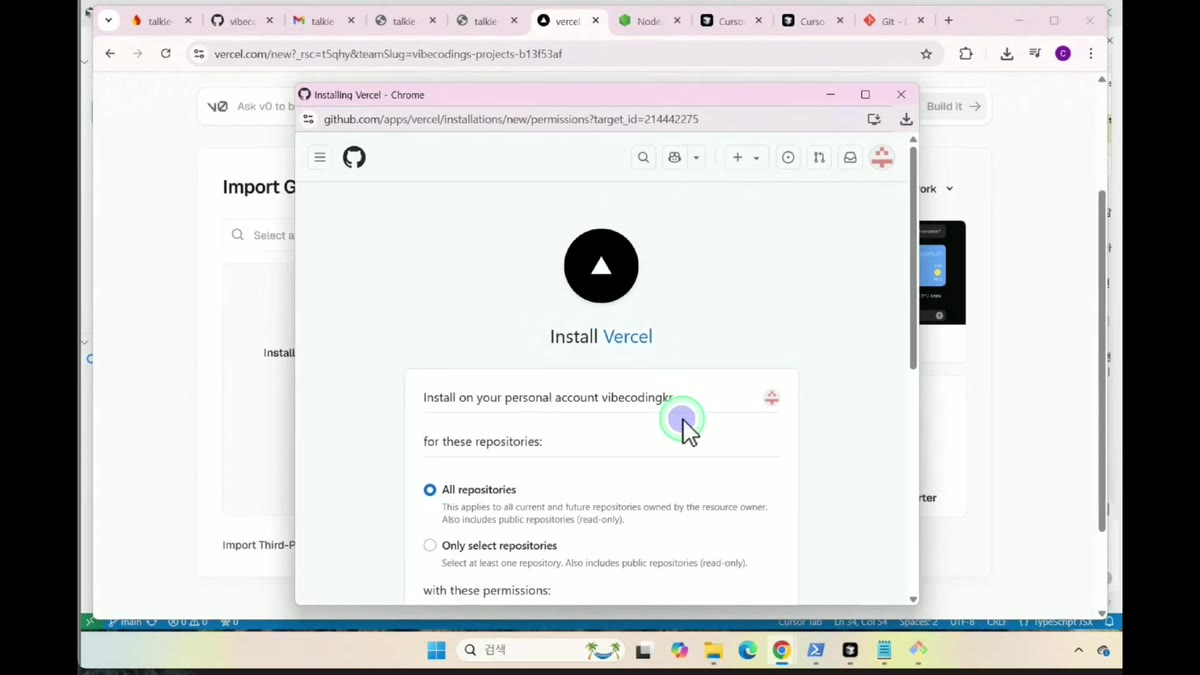Image resolution: width=1200 pixels, height=675 pixels.
Task: Open the GitHub Copilot icon
Action: click(675, 157)
